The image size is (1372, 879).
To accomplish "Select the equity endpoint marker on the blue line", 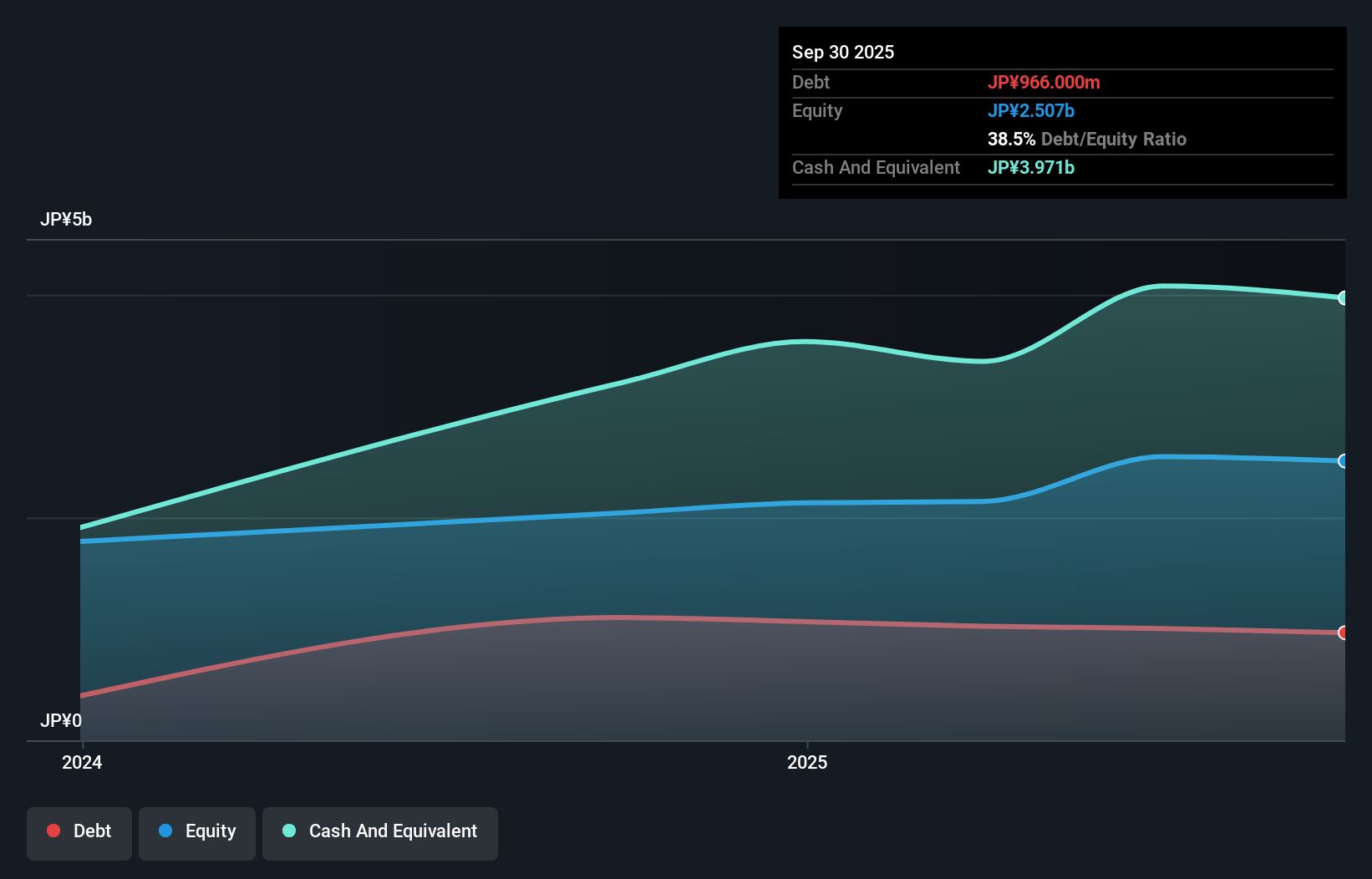I will pos(1344,460).
